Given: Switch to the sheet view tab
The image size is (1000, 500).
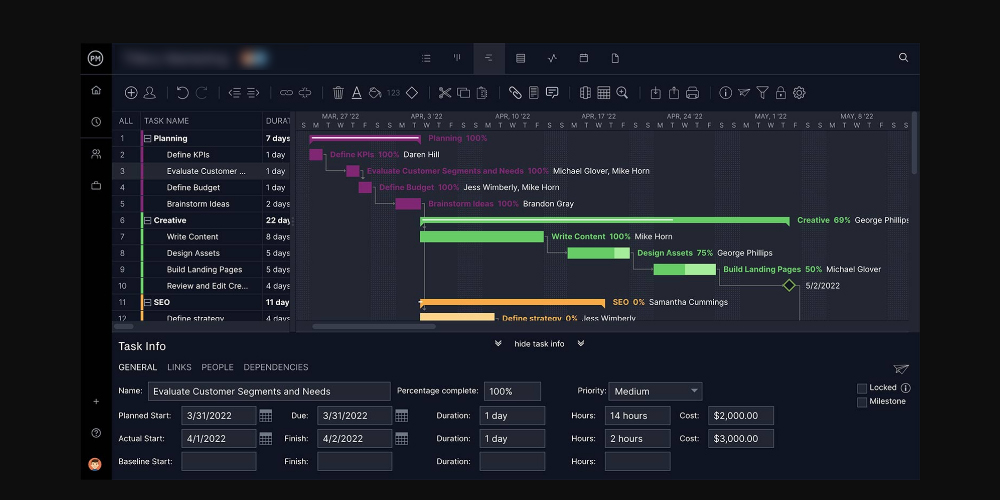Looking at the screenshot, I should [520, 58].
